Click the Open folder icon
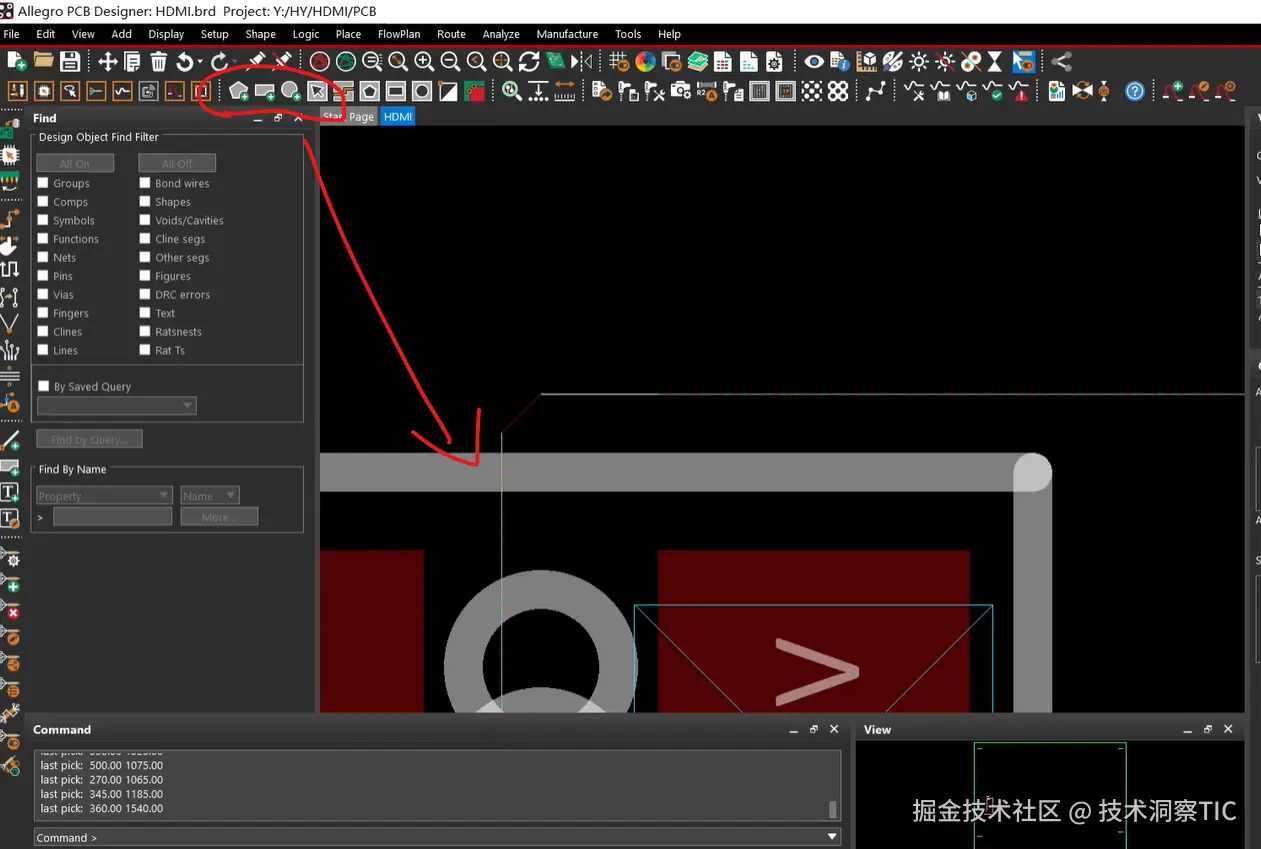This screenshot has height=849, width=1261. [44, 61]
